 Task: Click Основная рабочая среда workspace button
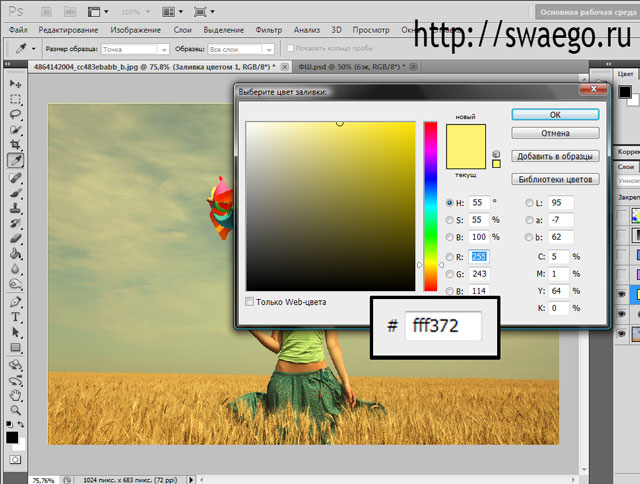(x=588, y=12)
